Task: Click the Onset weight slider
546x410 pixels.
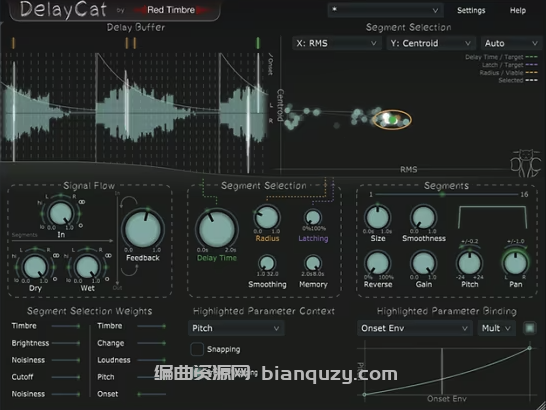Action: (151, 394)
